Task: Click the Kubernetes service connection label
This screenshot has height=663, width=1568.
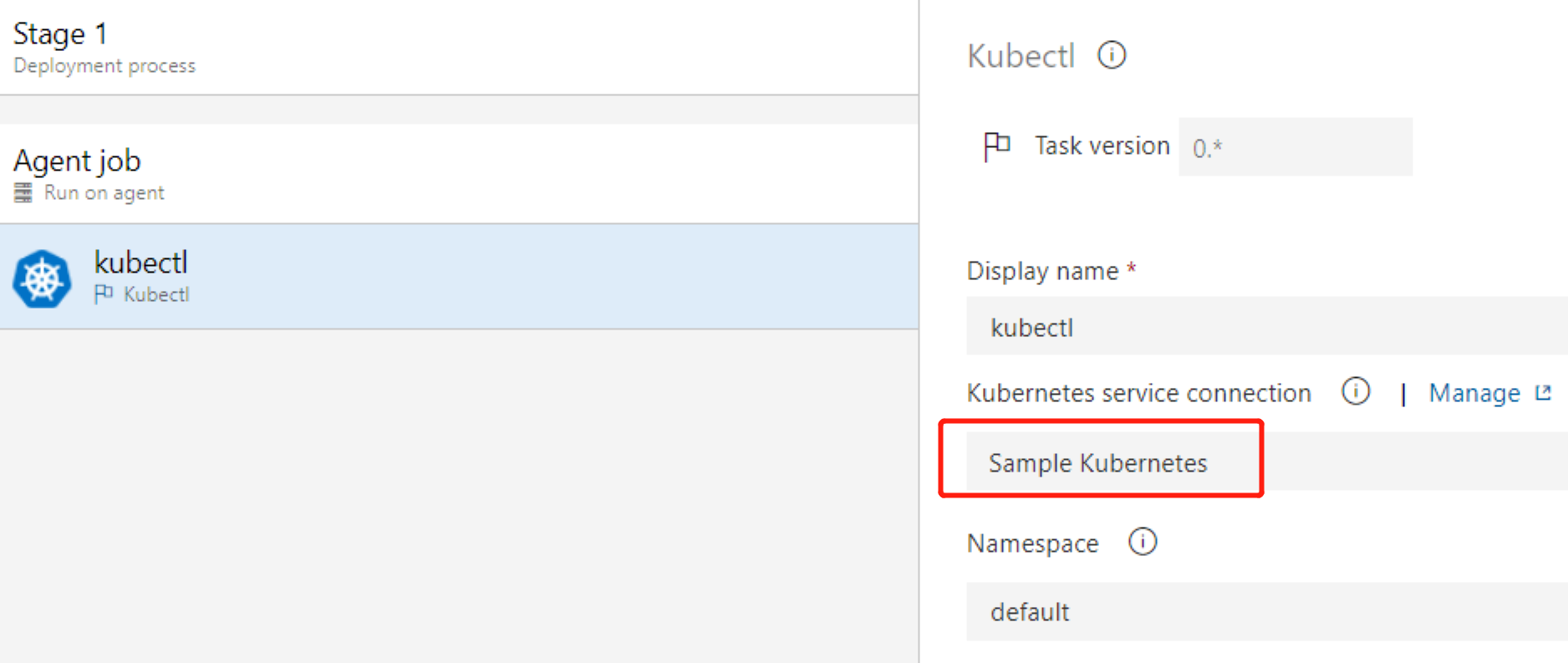Action: (x=1138, y=392)
